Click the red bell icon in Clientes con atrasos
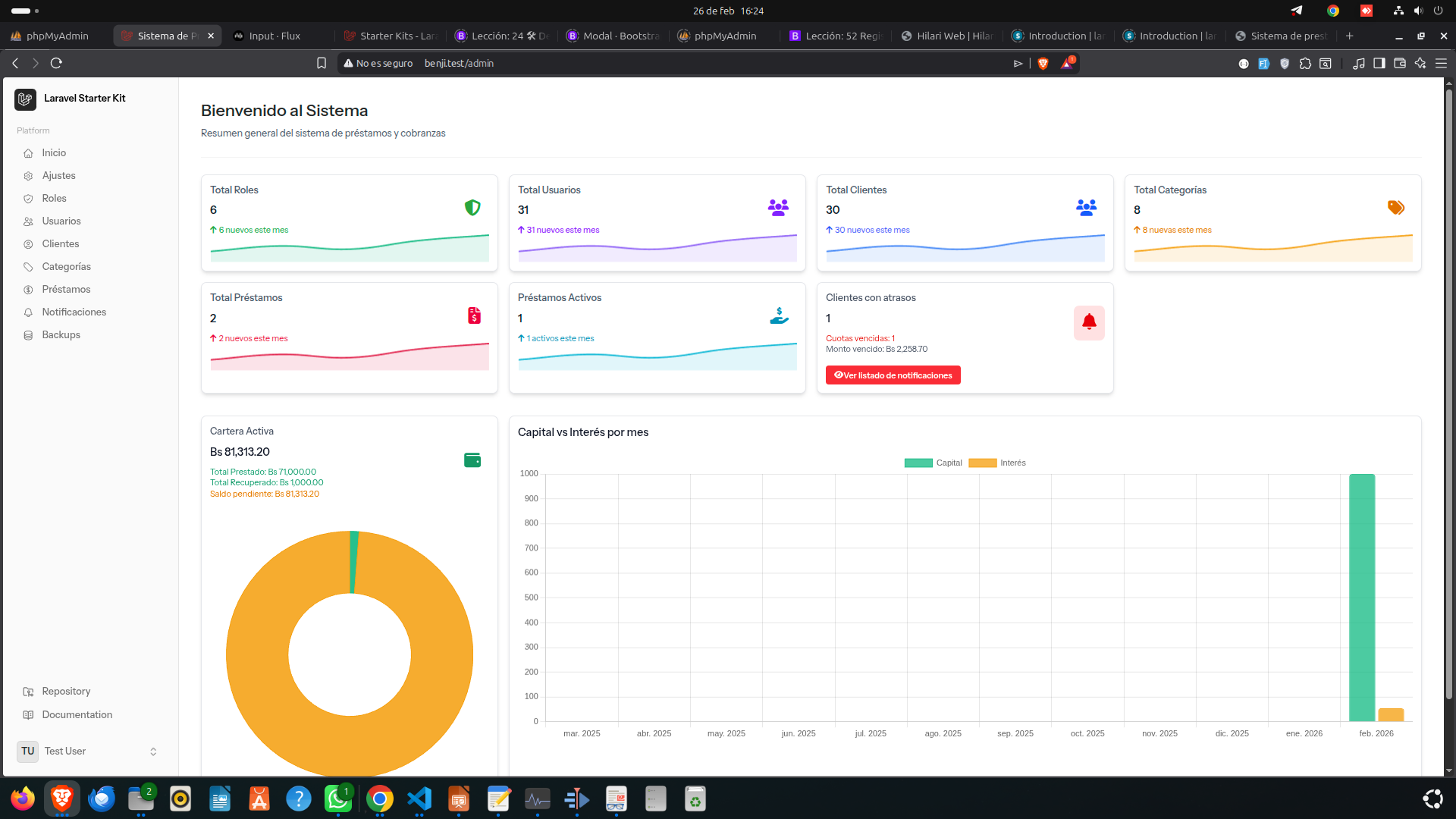 1089,322
